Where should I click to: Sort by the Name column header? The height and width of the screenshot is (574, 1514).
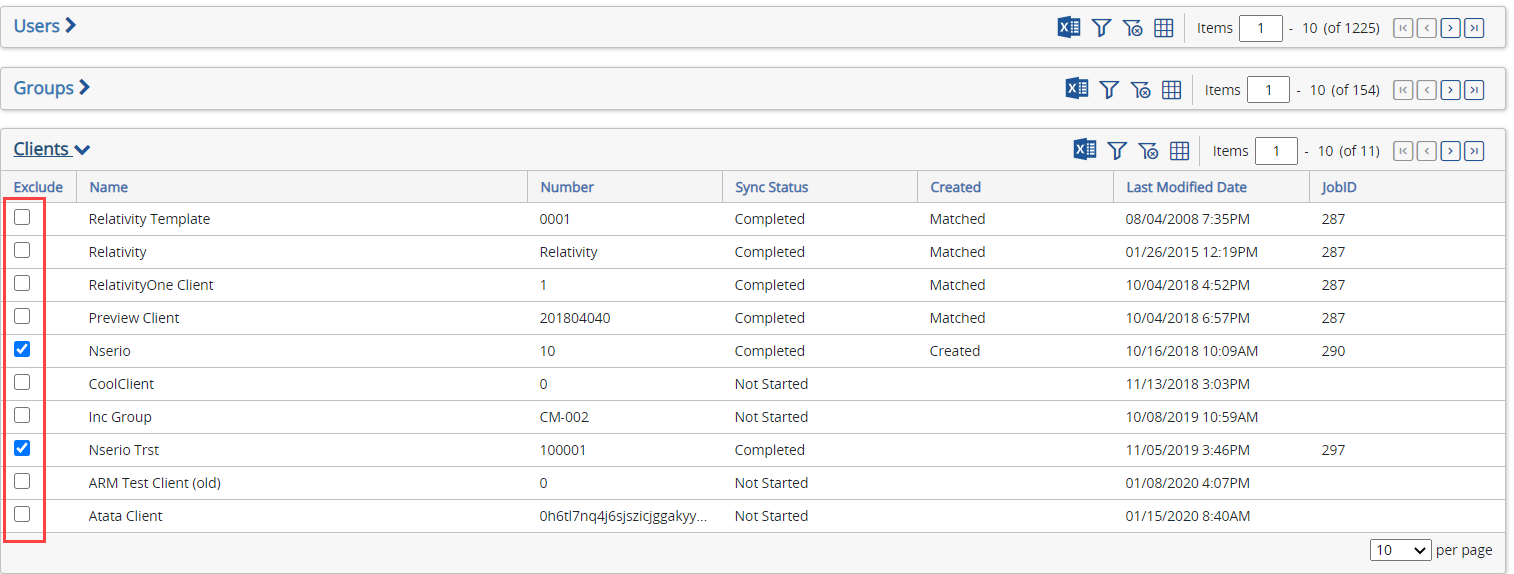(108, 187)
